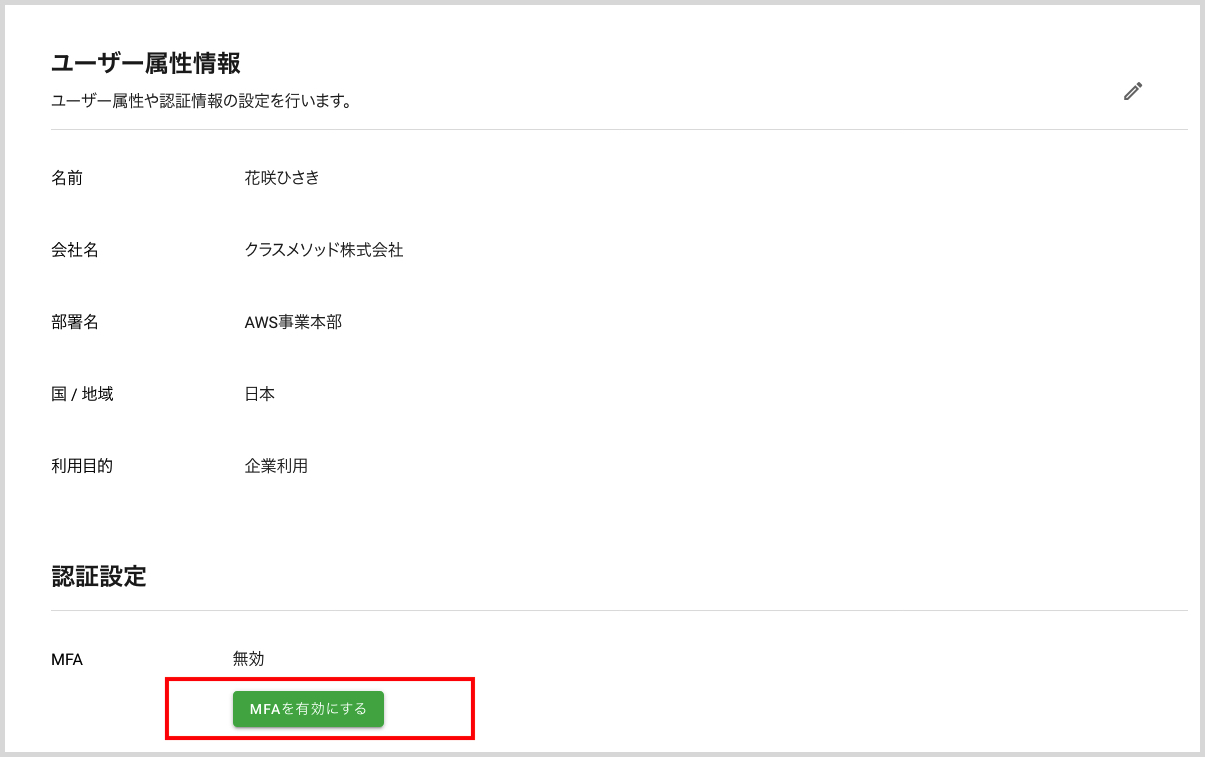Viewport: 1205px width, 757px height.
Task: Click the MFA row under 認証設定
Action: tap(67, 659)
